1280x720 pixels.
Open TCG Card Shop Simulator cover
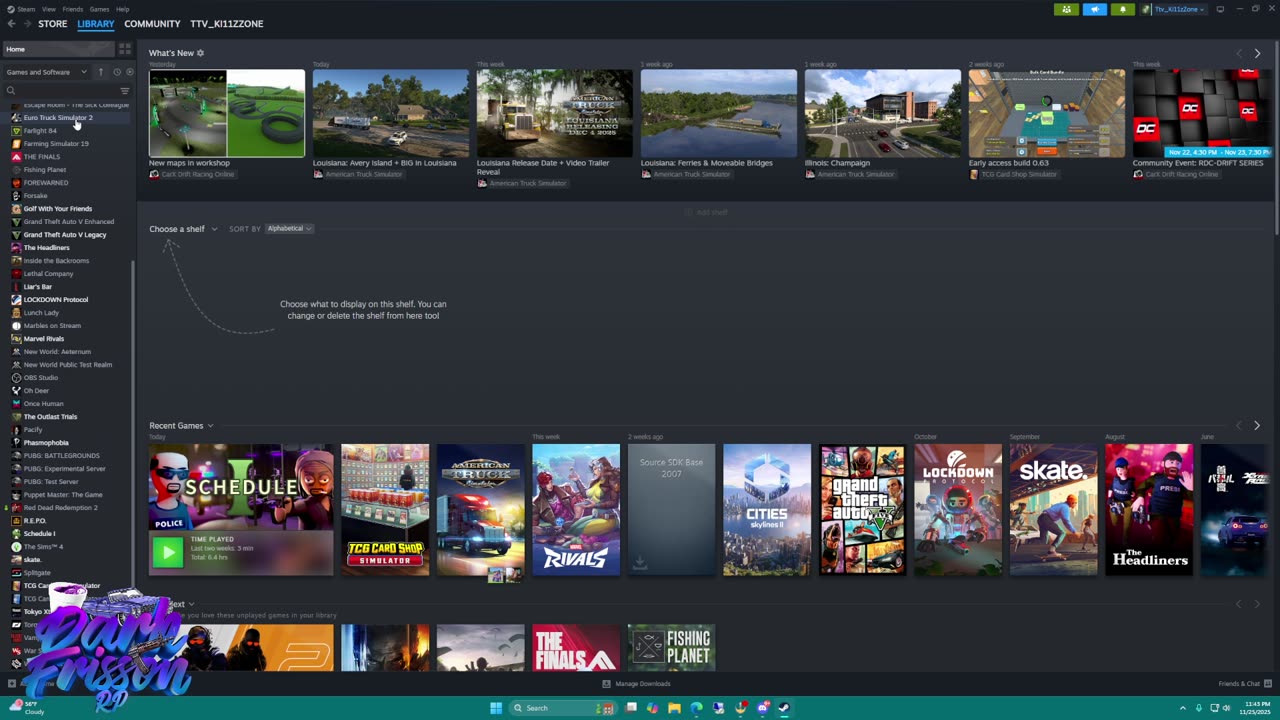pos(385,510)
